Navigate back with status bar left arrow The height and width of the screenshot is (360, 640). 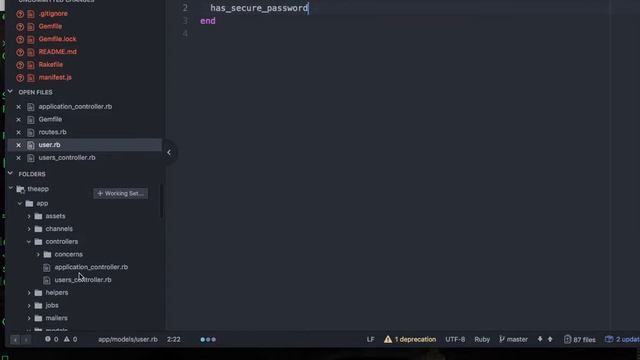(15, 340)
